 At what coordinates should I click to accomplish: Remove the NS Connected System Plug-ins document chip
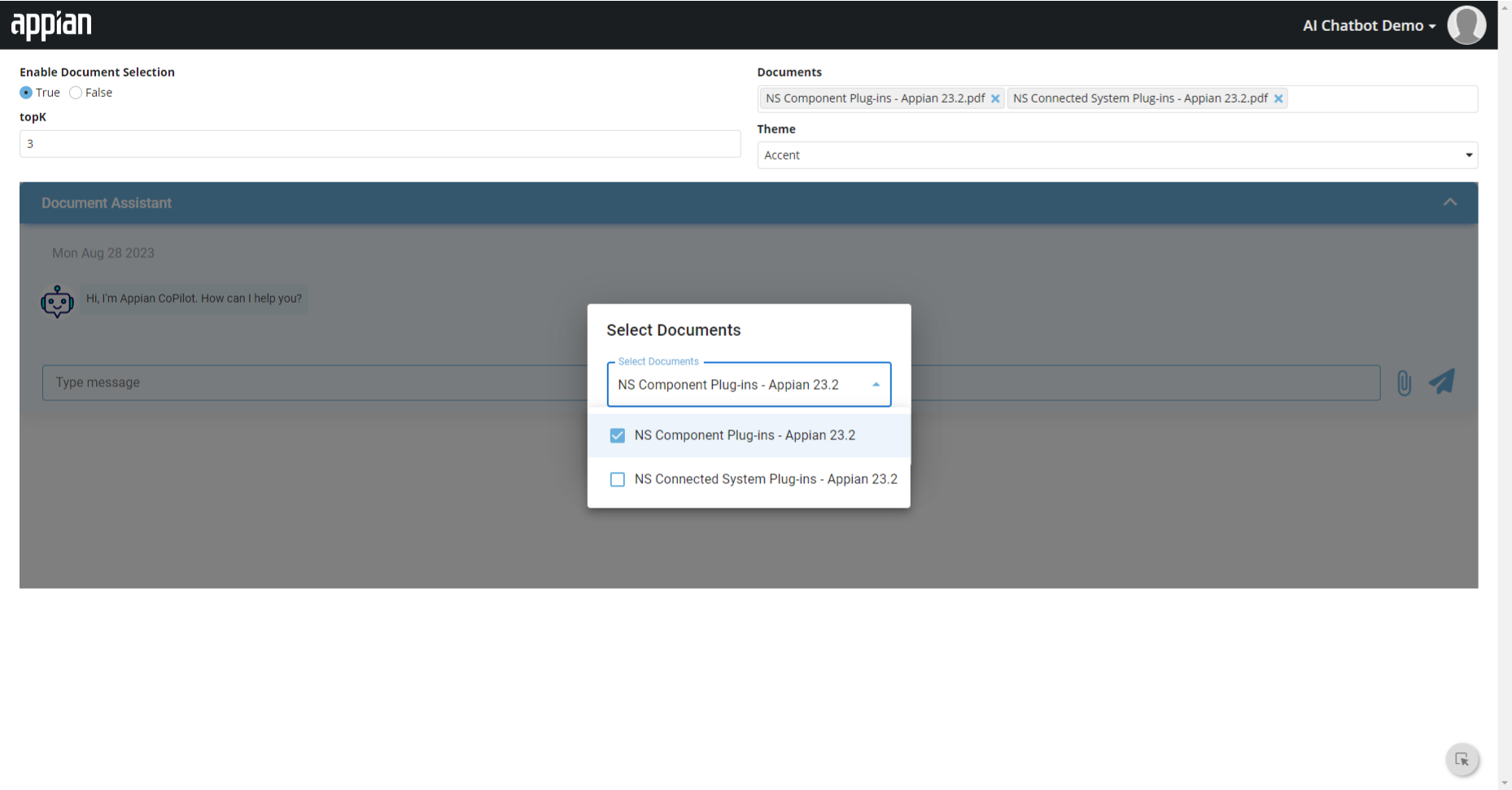(1278, 98)
